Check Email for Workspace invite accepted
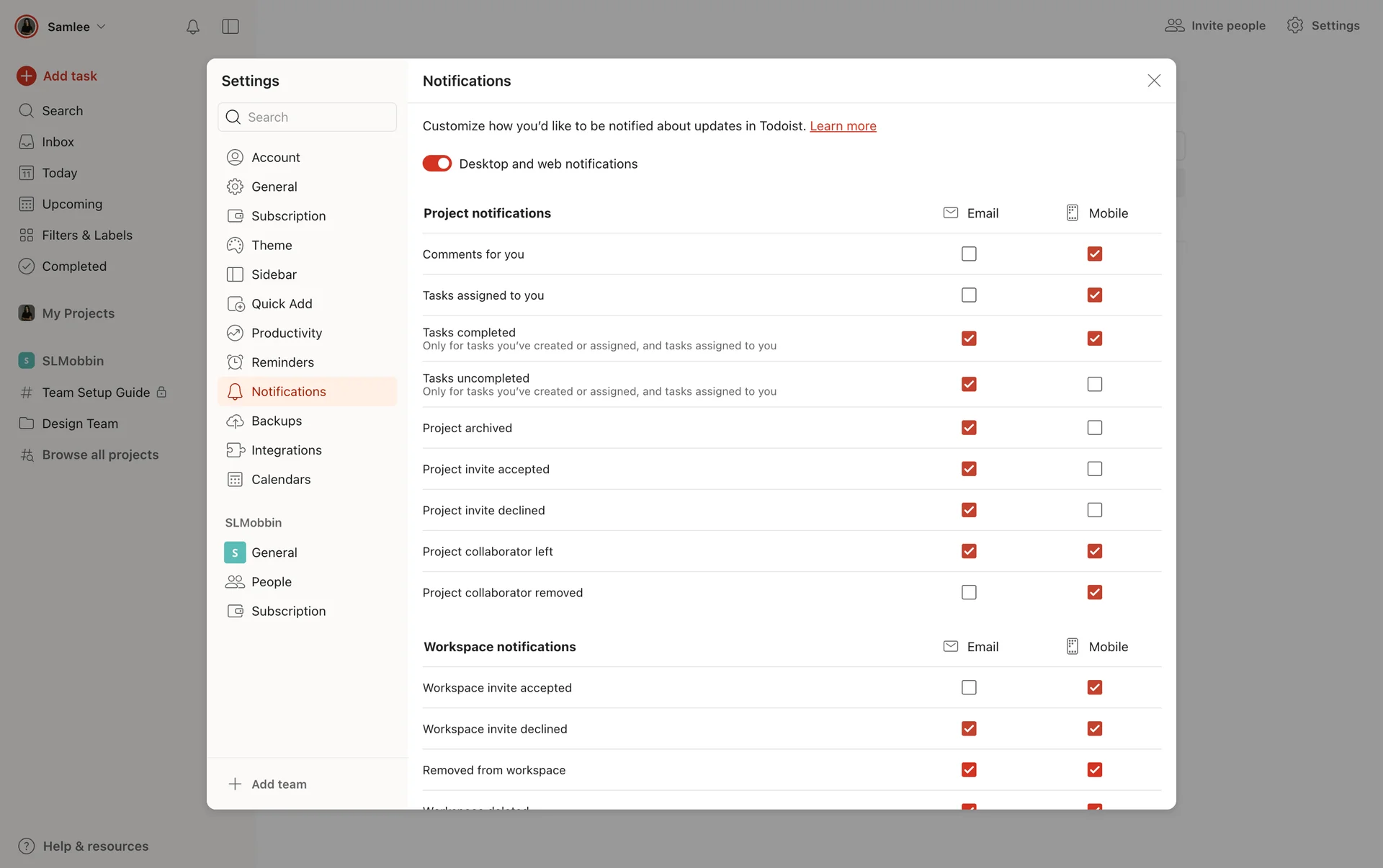Image resolution: width=1383 pixels, height=868 pixels. [x=969, y=688]
